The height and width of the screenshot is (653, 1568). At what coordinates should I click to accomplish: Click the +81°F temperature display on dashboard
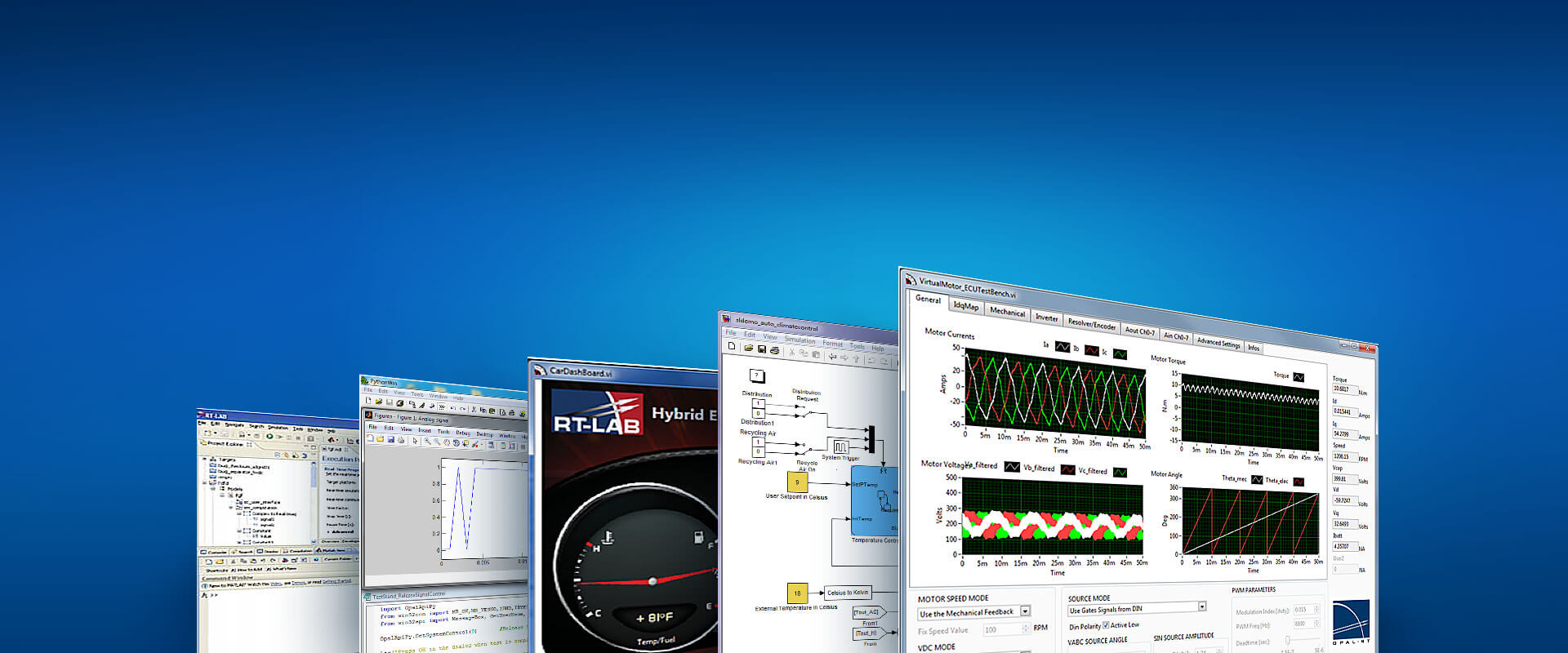click(655, 618)
